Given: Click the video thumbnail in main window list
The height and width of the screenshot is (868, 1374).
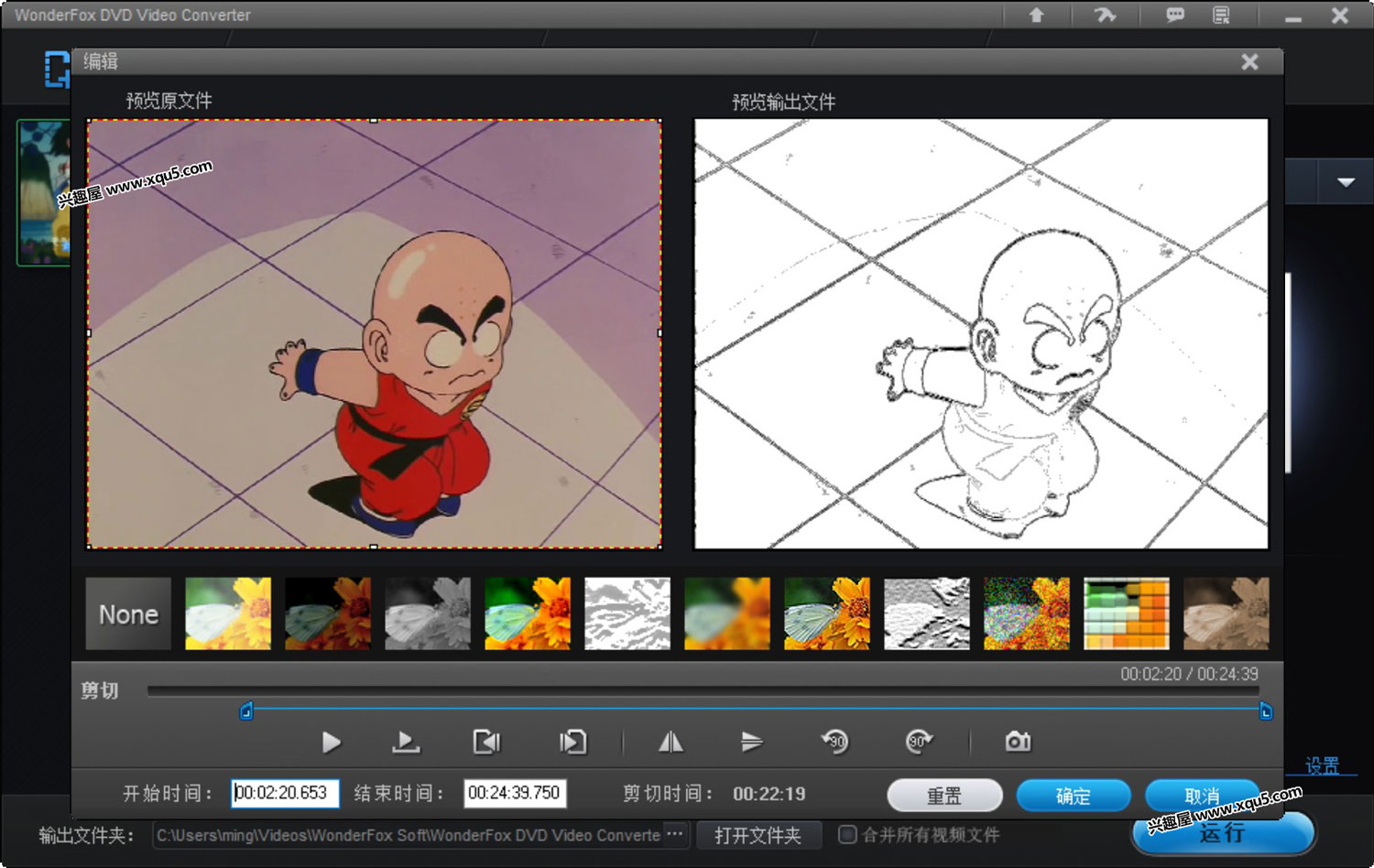Looking at the screenshot, I should 44,192.
